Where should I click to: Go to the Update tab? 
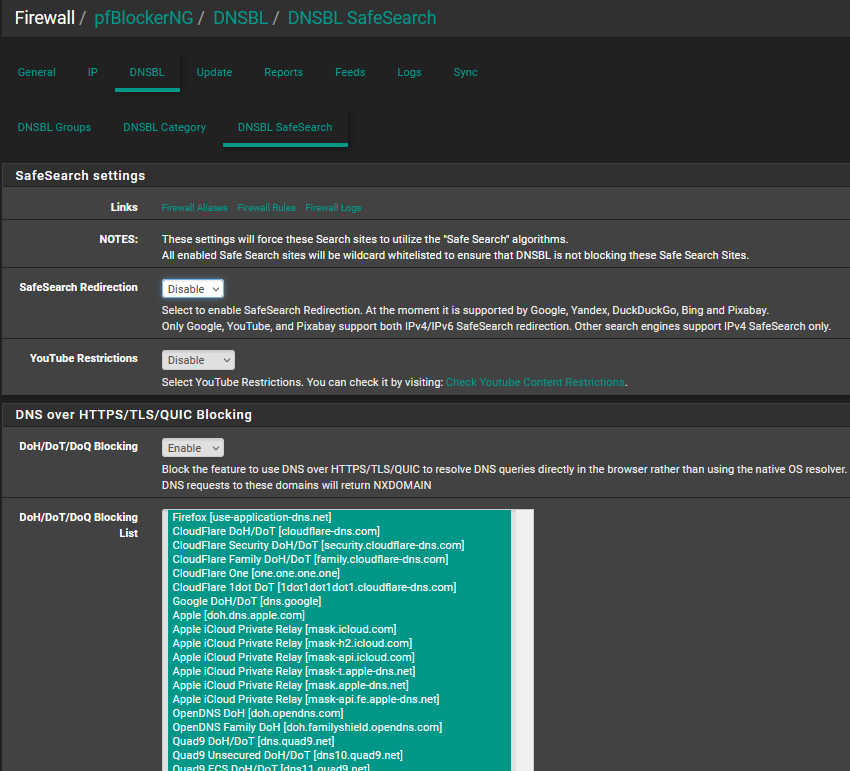click(x=214, y=72)
